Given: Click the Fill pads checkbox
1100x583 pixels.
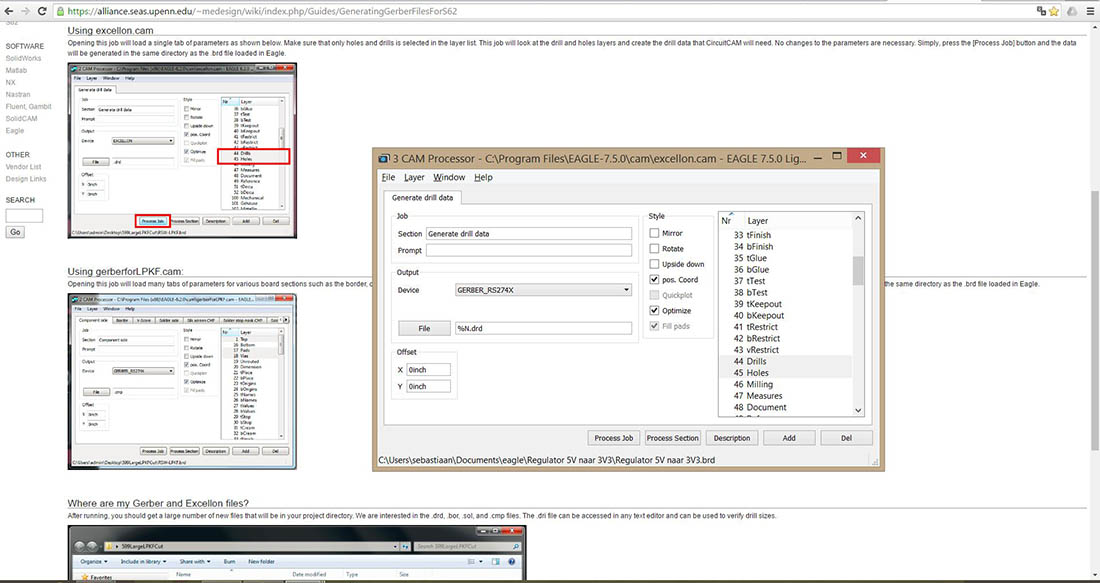Looking at the screenshot, I should (x=655, y=326).
